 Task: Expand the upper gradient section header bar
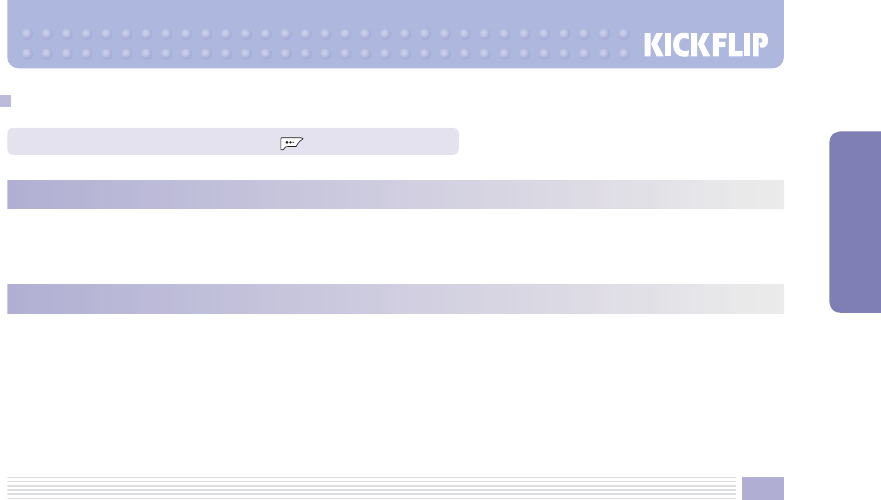point(395,194)
